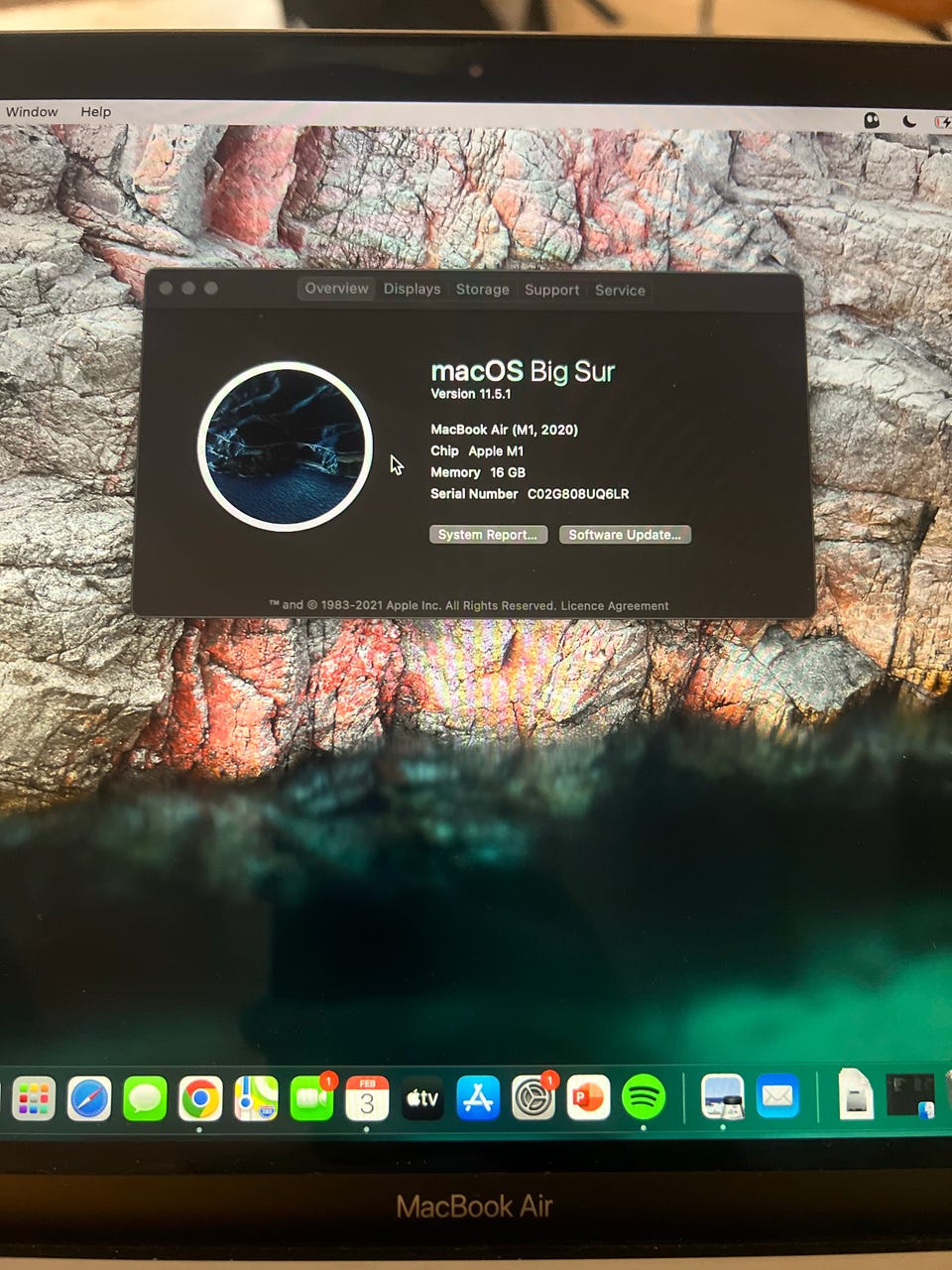Click the CyberGhost ghost icon in menu bar
This screenshot has height=1270, width=952.
click(x=872, y=120)
